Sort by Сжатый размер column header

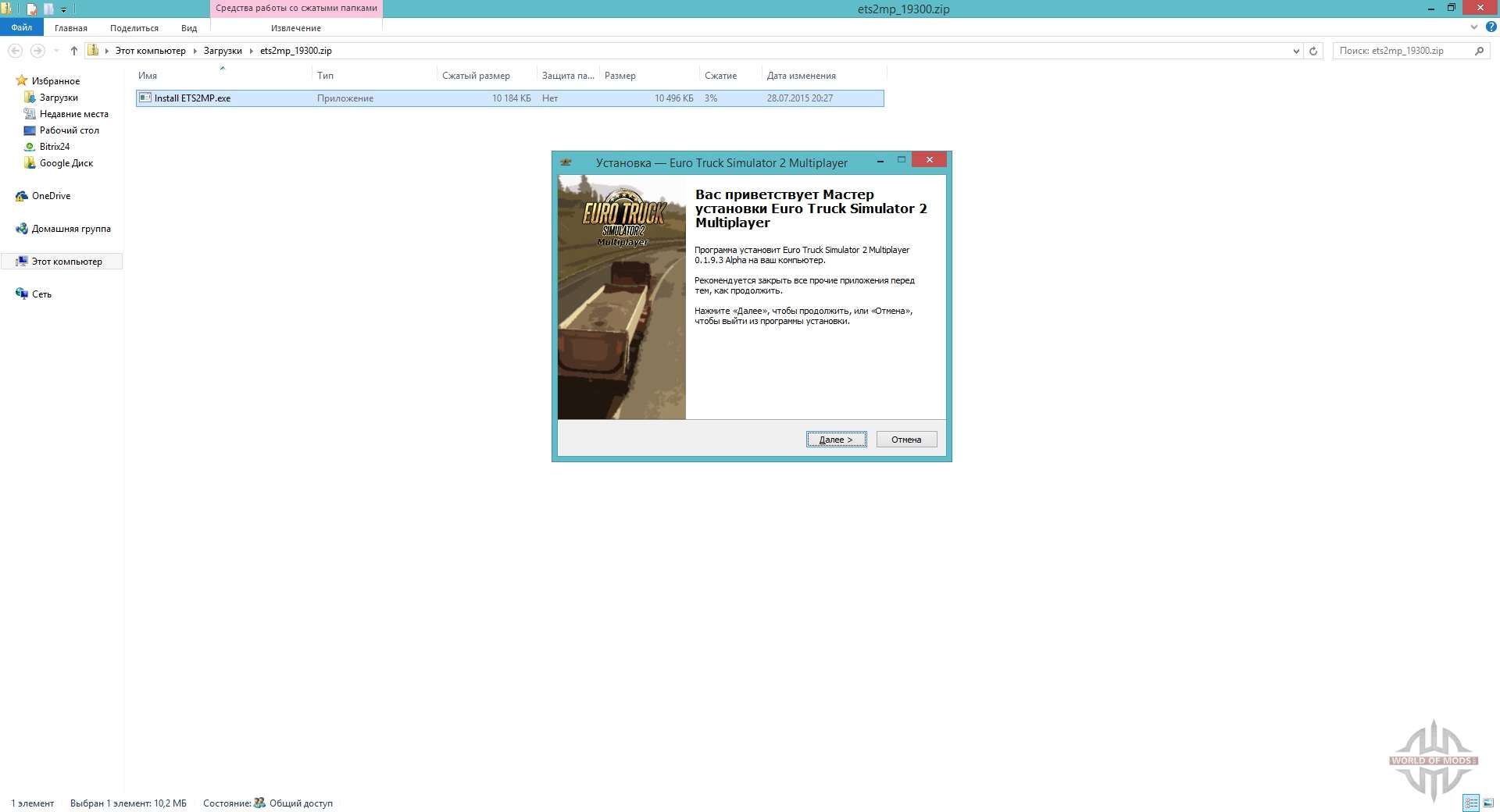(x=487, y=76)
